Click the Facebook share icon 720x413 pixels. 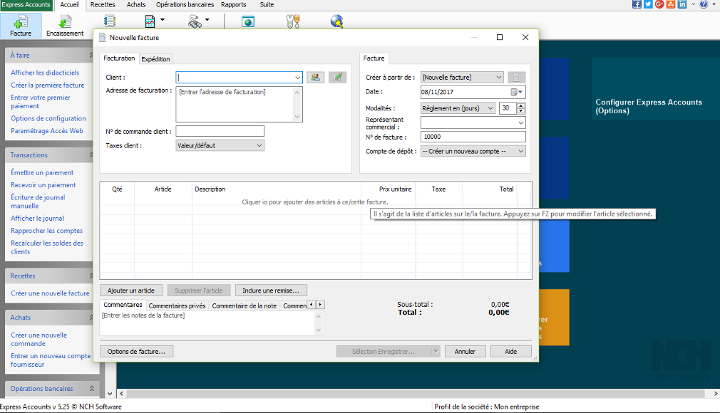point(637,4)
